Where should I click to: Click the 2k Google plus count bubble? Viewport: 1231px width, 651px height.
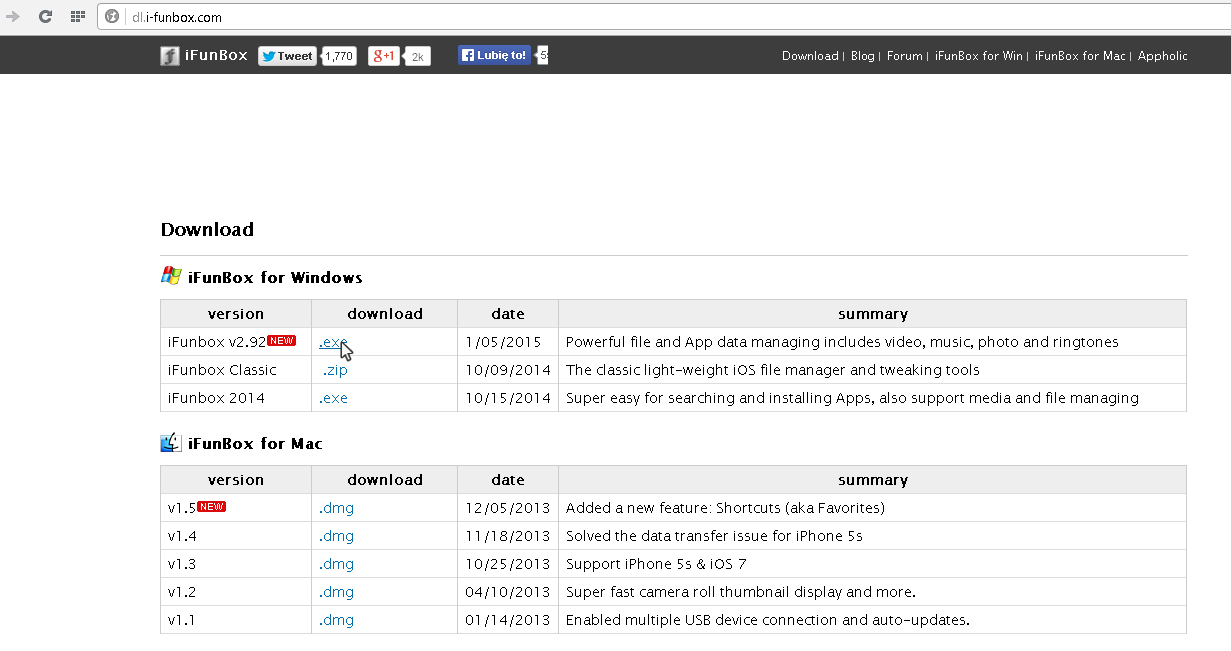[x=417, y=57]
